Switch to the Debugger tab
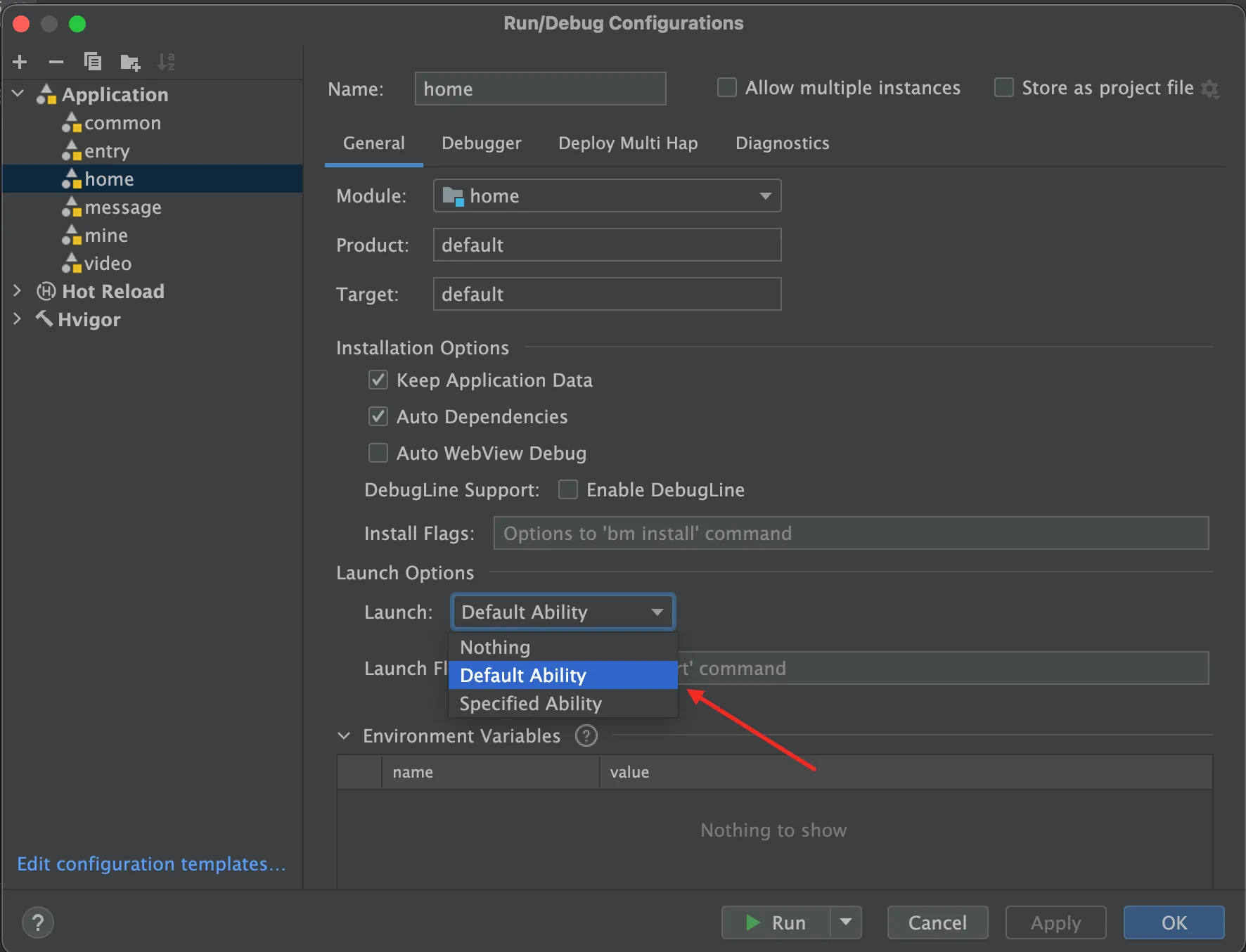The width and height of the screenshot is (1246, 952). click(x=482, y=143)
